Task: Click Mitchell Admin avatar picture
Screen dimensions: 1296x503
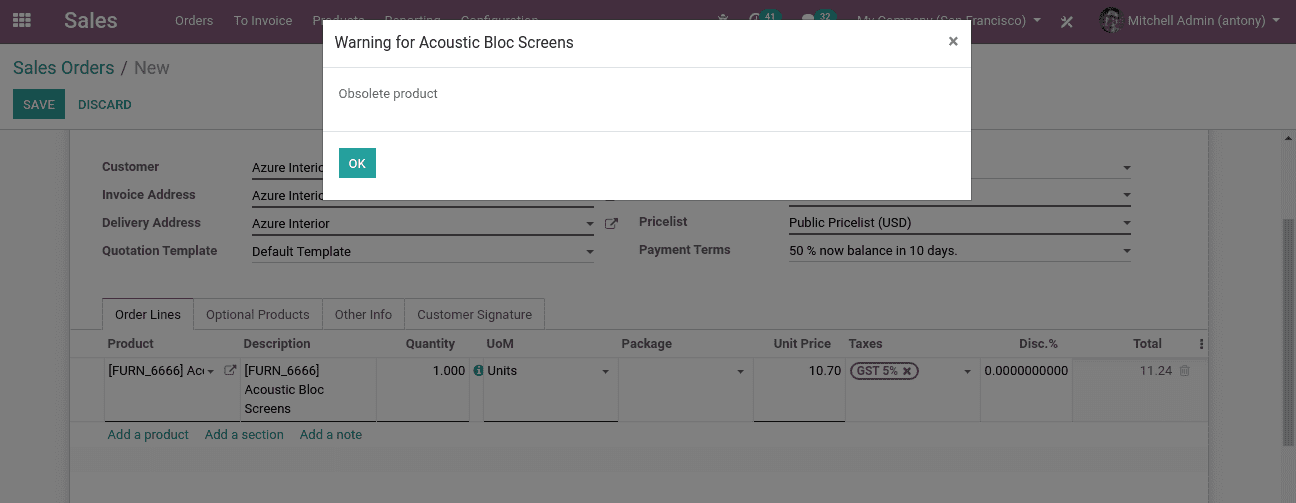Action: 1110,20
